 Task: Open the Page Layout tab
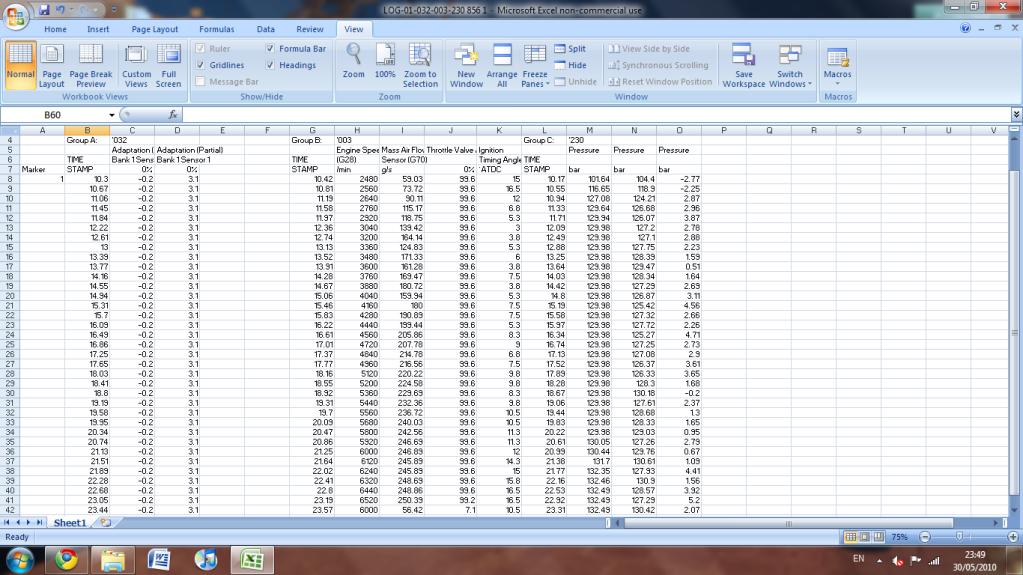click(155, 29)
